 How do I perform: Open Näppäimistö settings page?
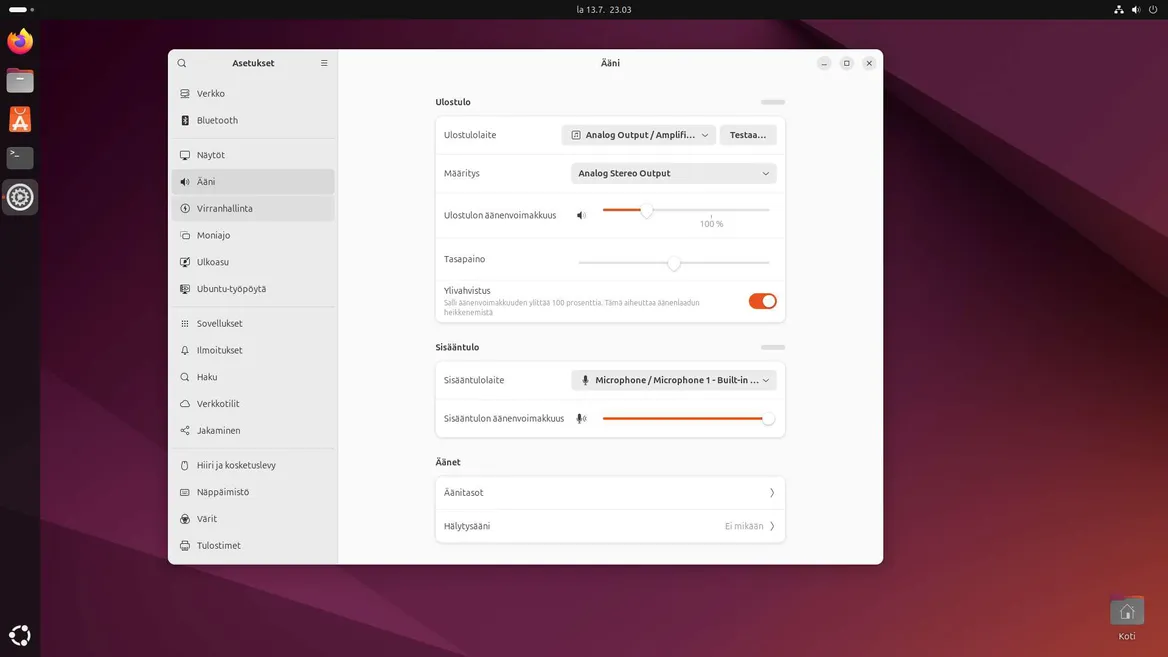pyautogui.click(x=222, y=492)
